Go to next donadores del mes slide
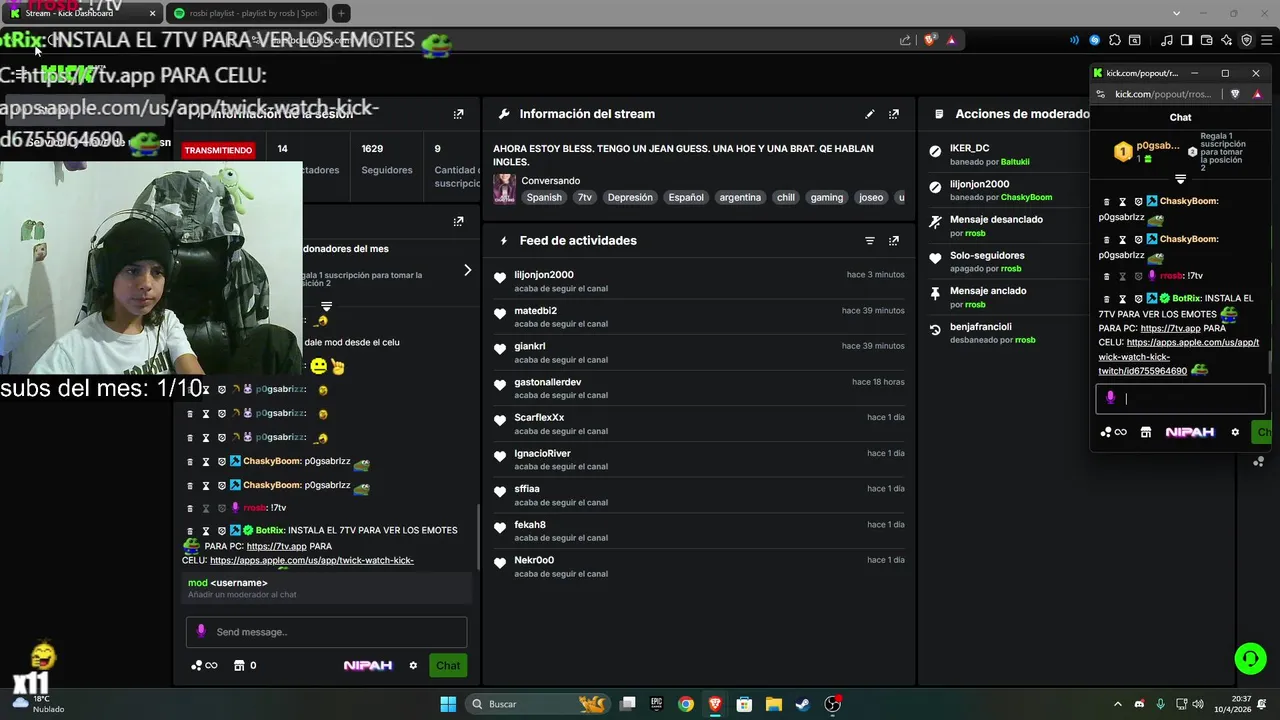Screen dimensions: 1280x720 pos(467,270)
